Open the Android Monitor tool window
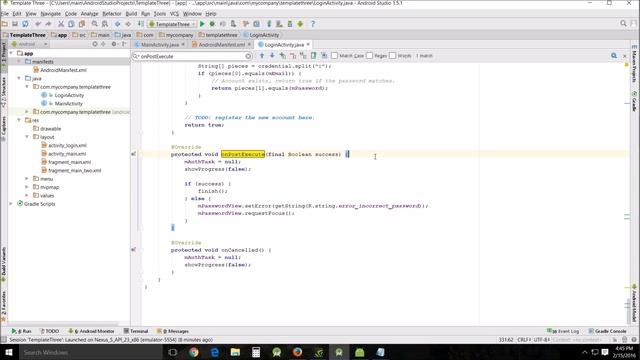The image size is (640, 360). (91, 331)
